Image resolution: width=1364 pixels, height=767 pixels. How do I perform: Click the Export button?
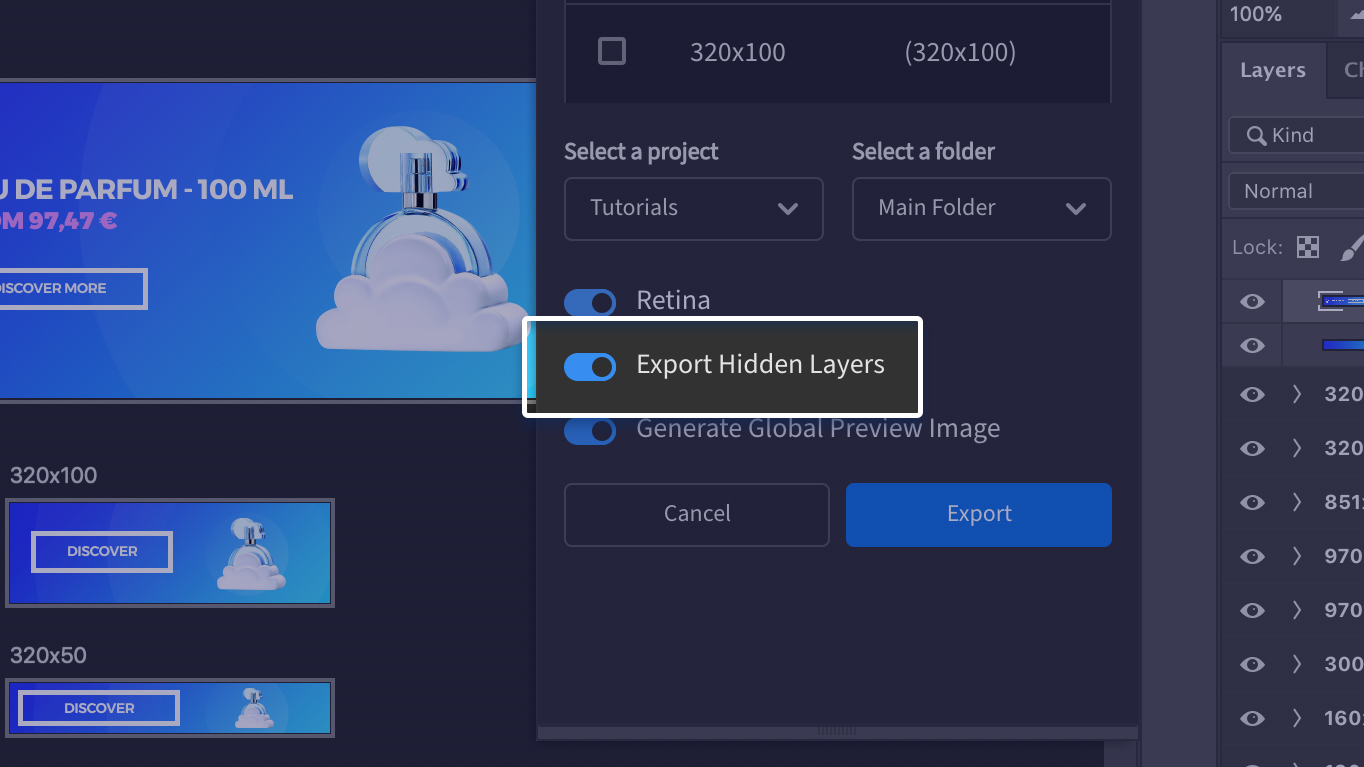(978, 515)
